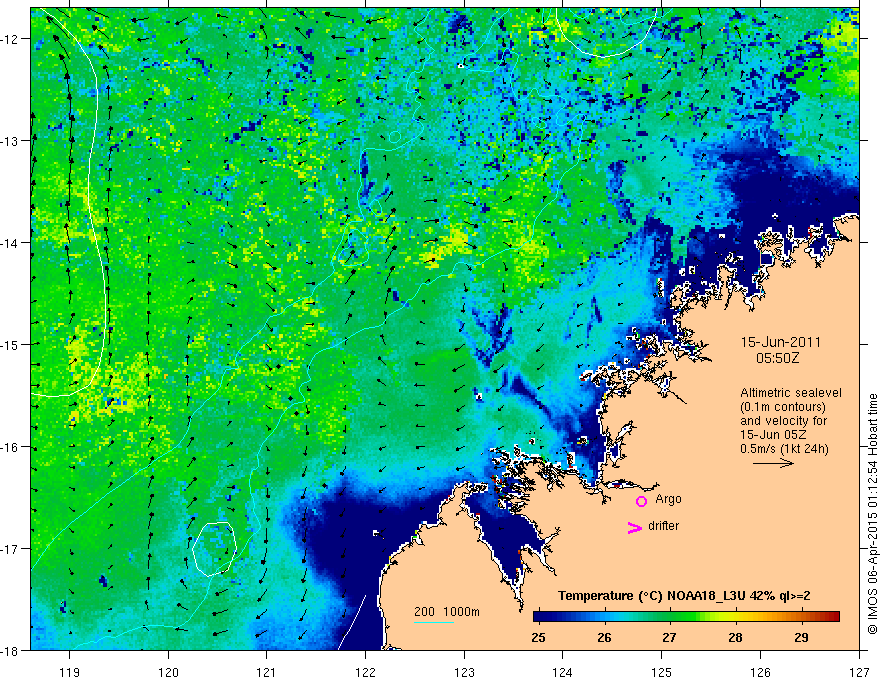Click the IMOS copyright timestamp text
This screenshot has height=680, width=880.
(872, 514)
